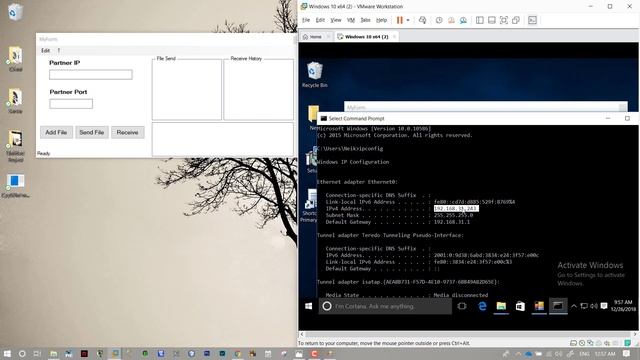Launch Microsoft Edge from the VM taskbar
Image resolution: width=640 pixels, height=360 pixels.
point(482,306)
